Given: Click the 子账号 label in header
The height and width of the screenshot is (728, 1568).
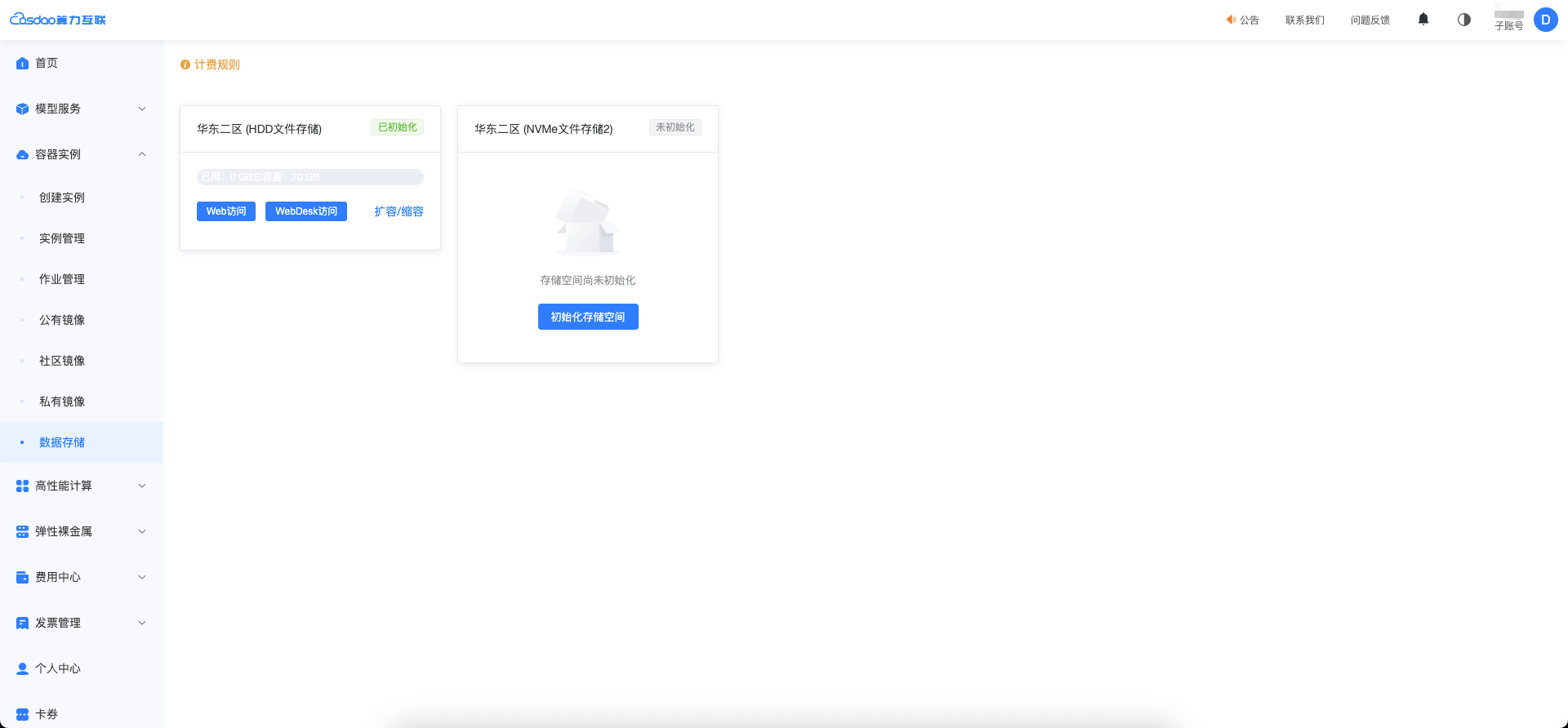Looking at the screenshot, I should click(x=1509, y=25).
